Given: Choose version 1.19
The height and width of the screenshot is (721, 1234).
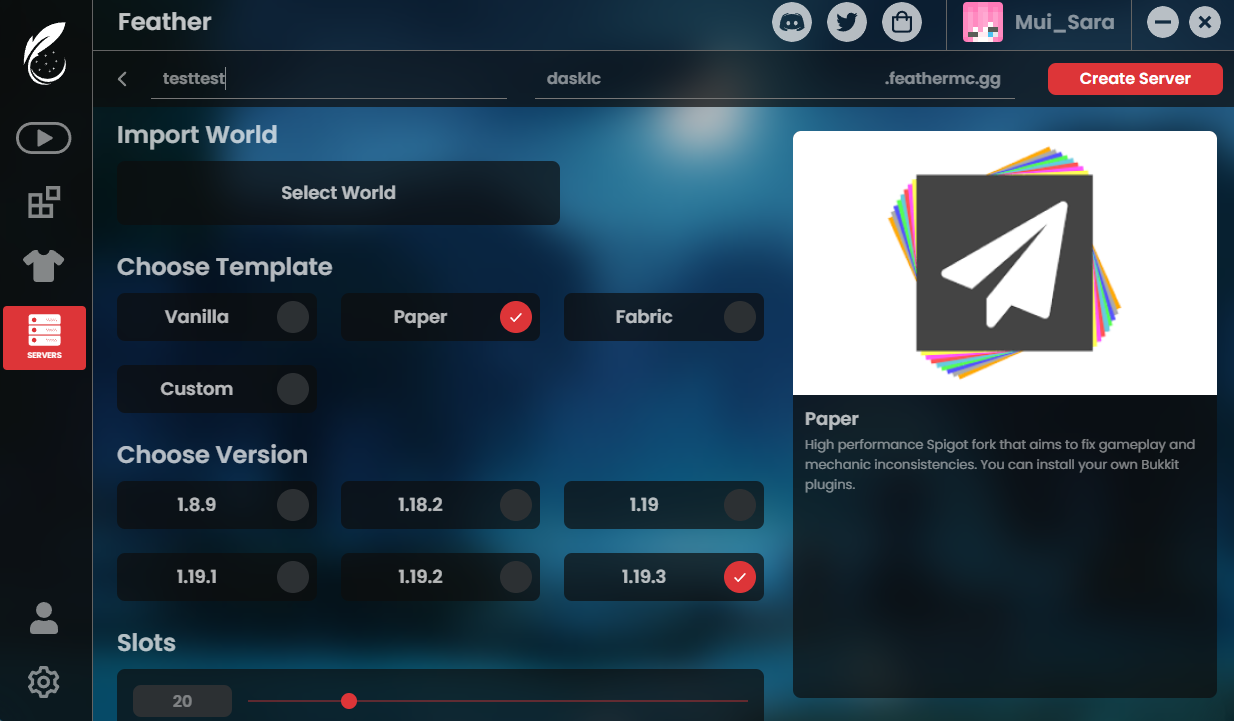Looking at the screenshot, I should pos(664,505).
